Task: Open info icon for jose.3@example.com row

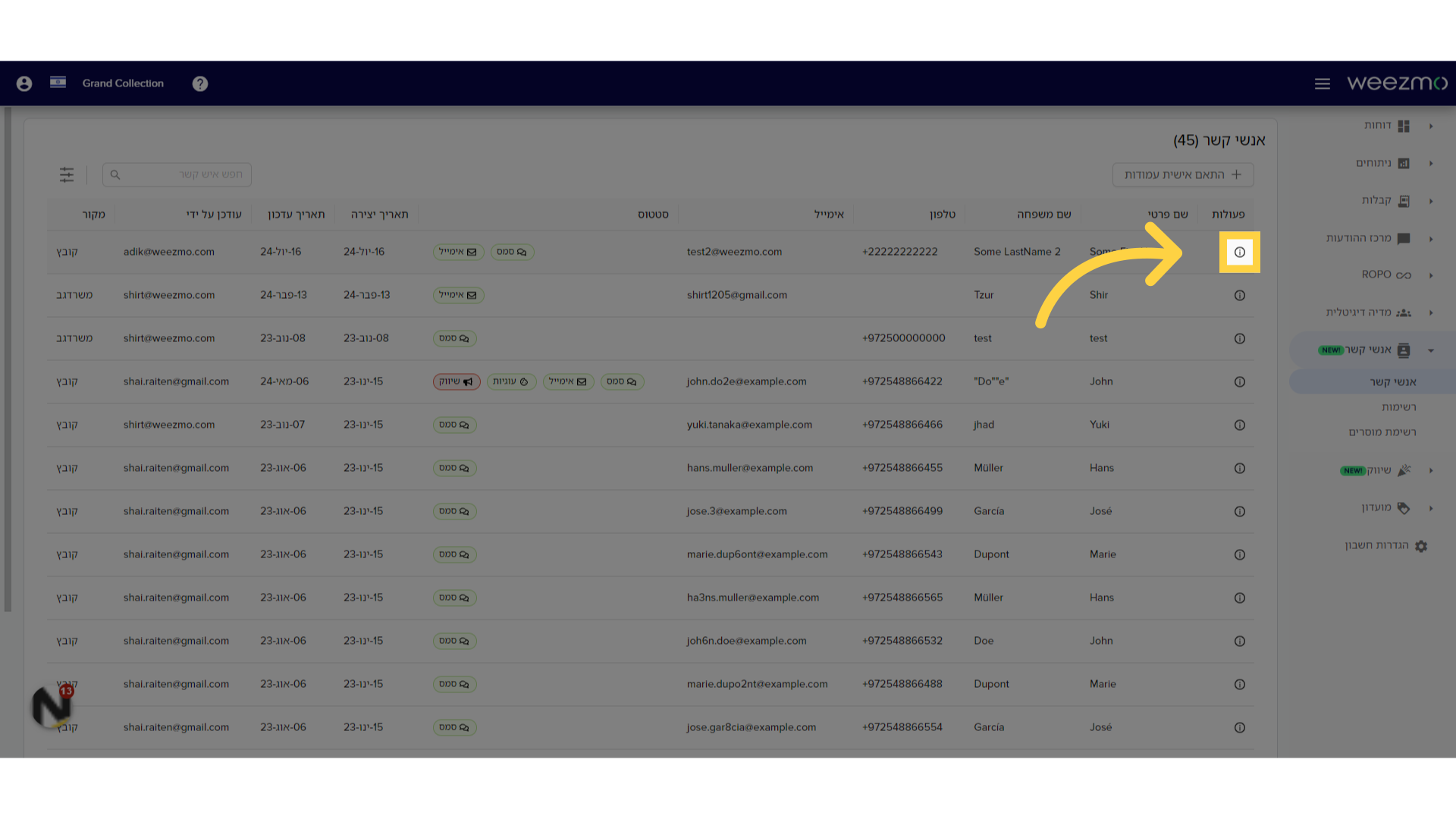Action: click(x=1240, y=511)
